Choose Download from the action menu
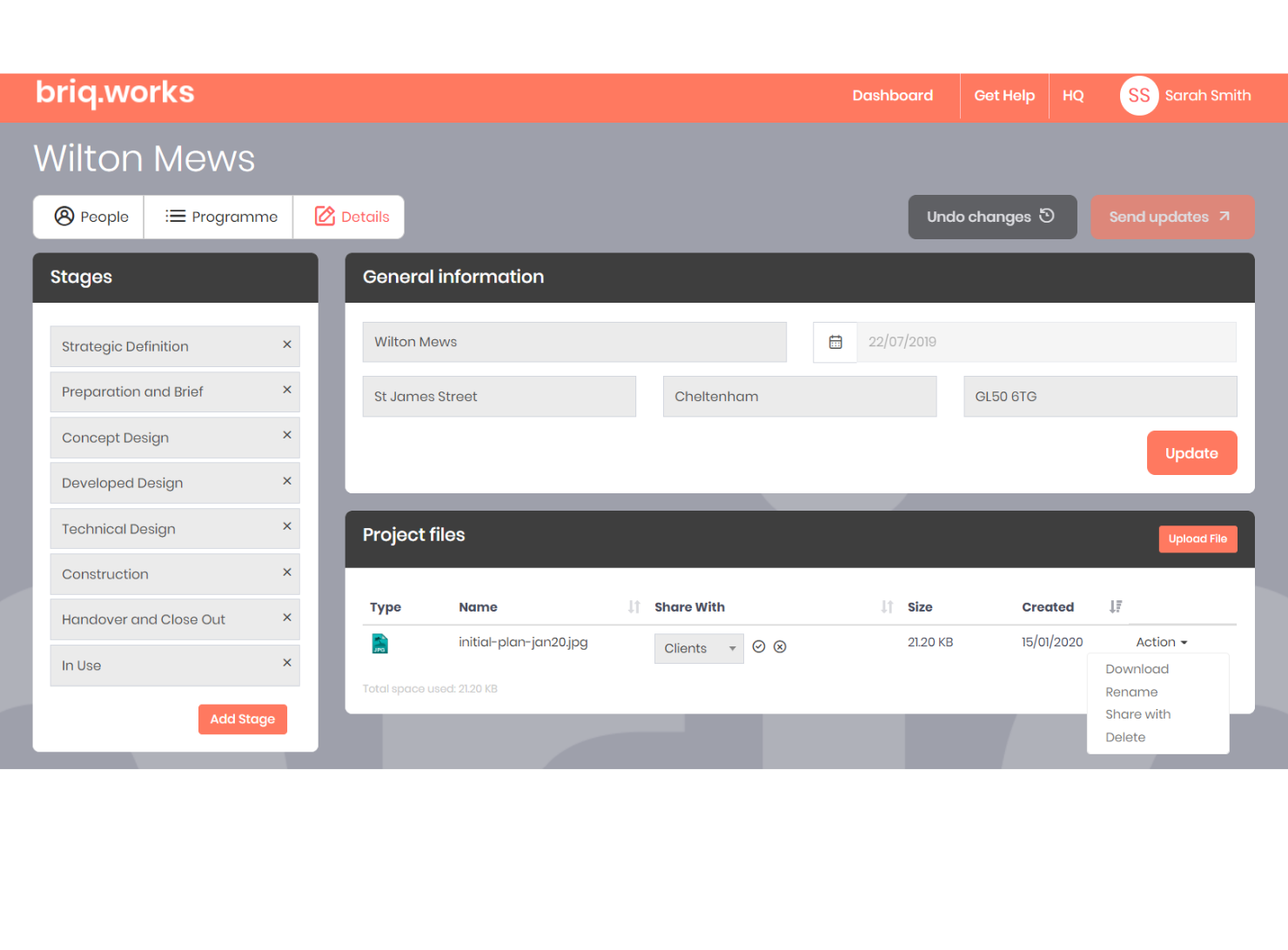 [x=1137, y=669]
